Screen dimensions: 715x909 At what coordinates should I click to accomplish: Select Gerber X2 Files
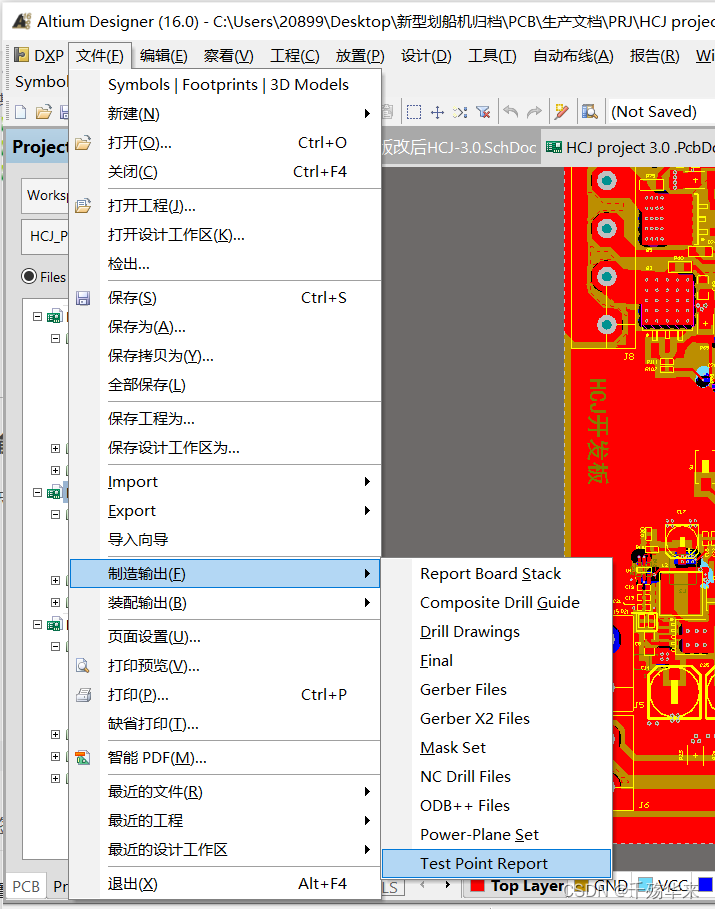coord(496,719)
